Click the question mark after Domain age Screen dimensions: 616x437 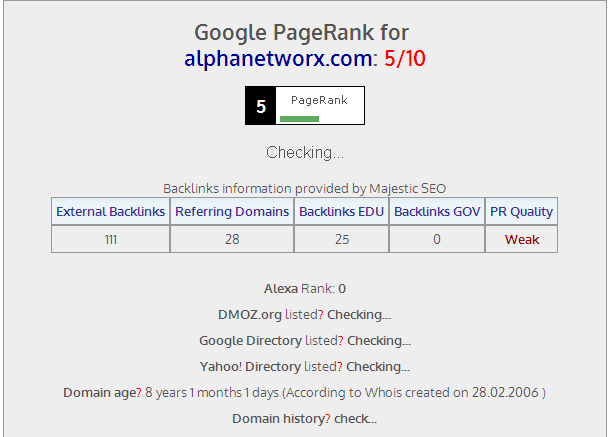click(139, 393)
